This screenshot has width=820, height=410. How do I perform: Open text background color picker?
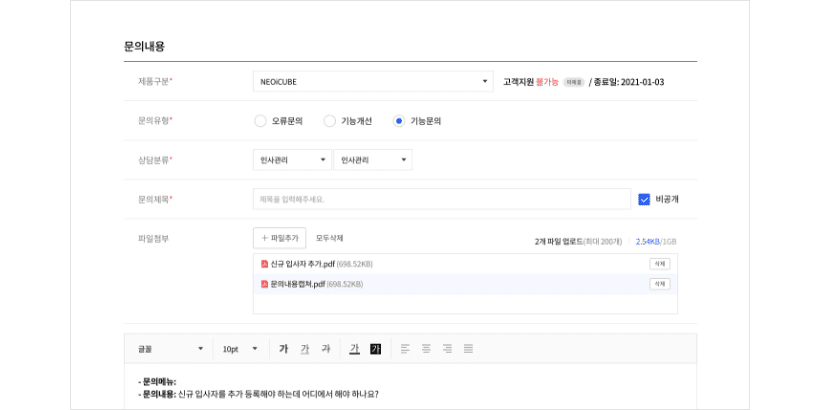[375, 349]
